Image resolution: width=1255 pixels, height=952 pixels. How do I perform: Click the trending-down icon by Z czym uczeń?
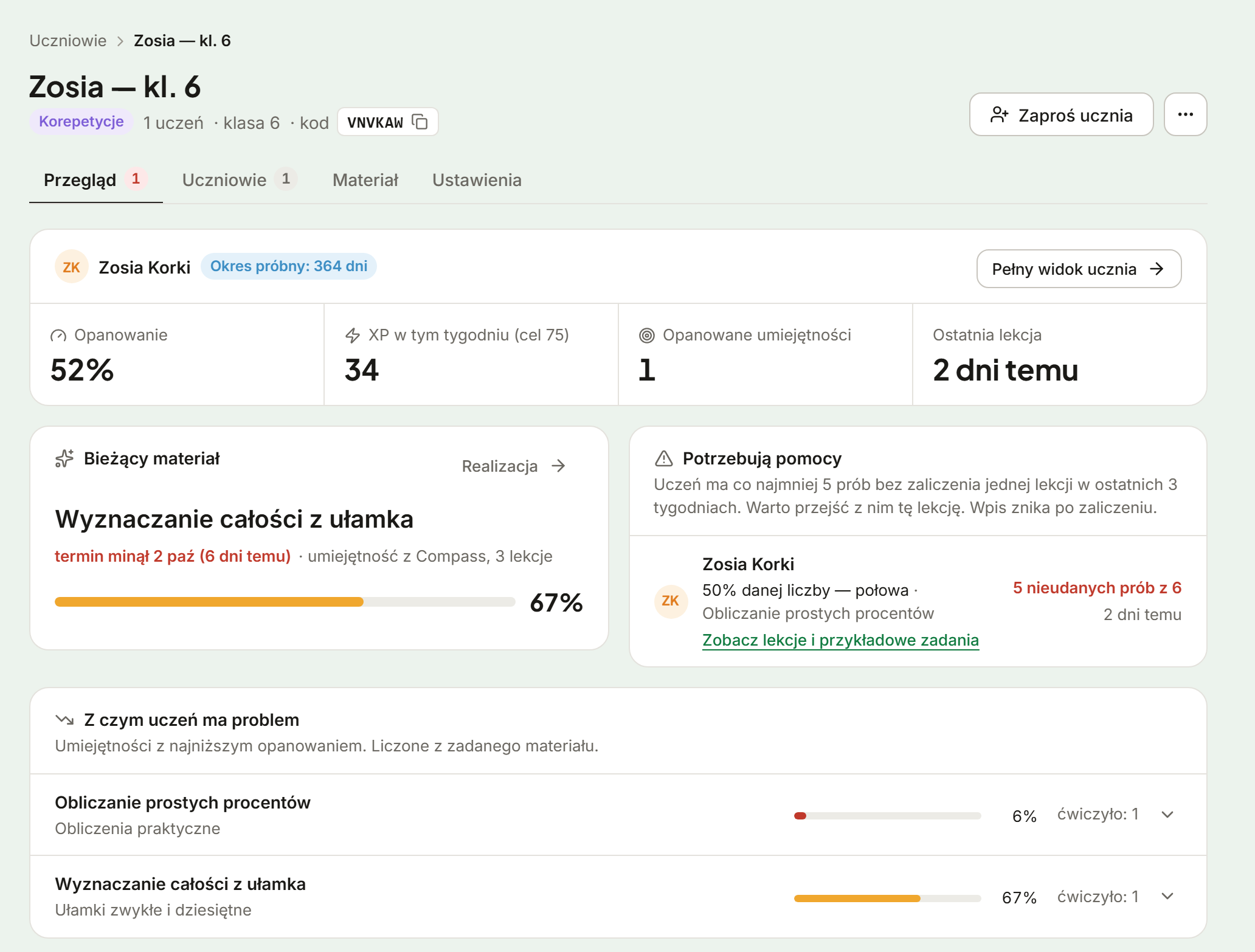tap(64, 720)
